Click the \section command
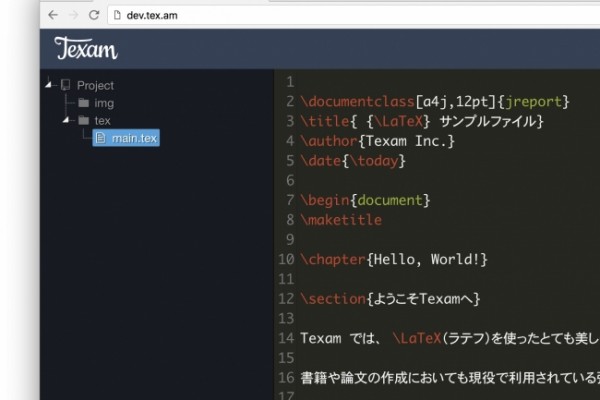Viewport: 600px width, 400px height. click(333, 299)
